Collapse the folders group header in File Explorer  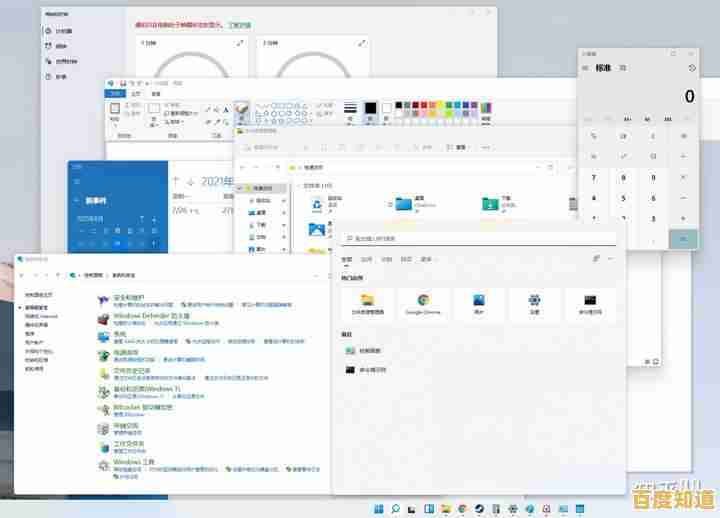[x=299, y=186]
